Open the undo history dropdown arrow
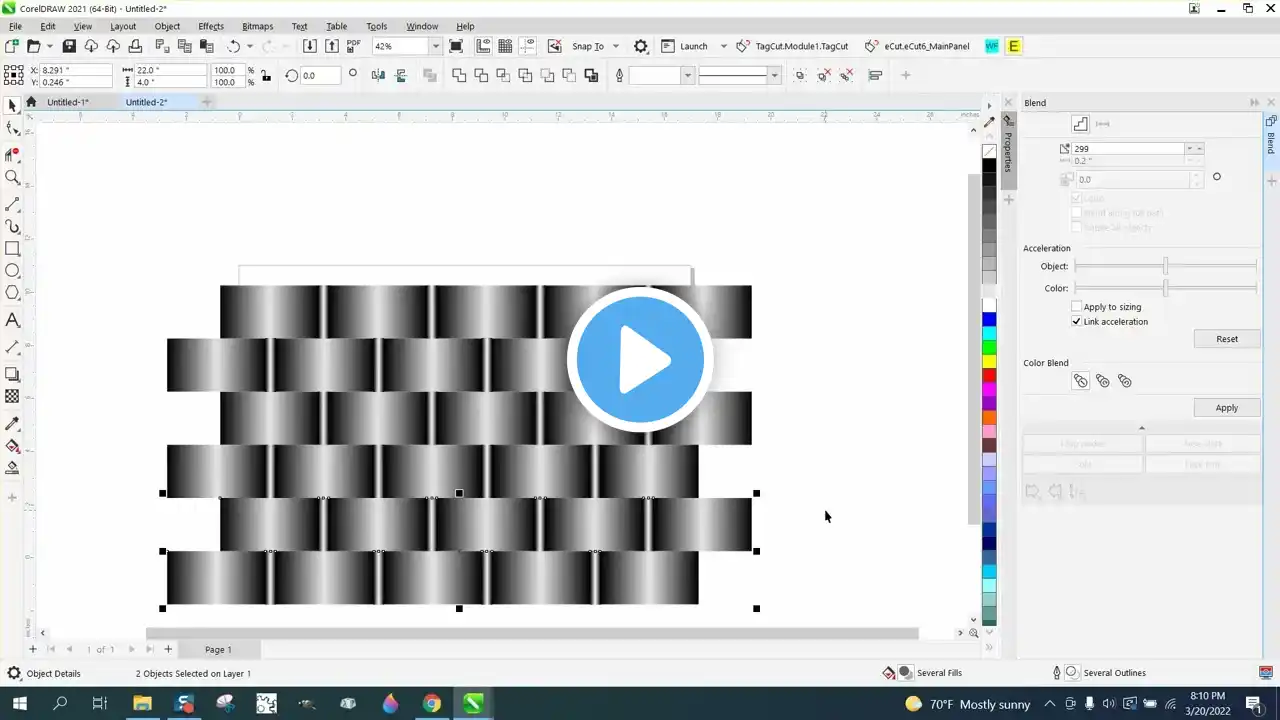1280x720 pixels. tap(250, 46)
